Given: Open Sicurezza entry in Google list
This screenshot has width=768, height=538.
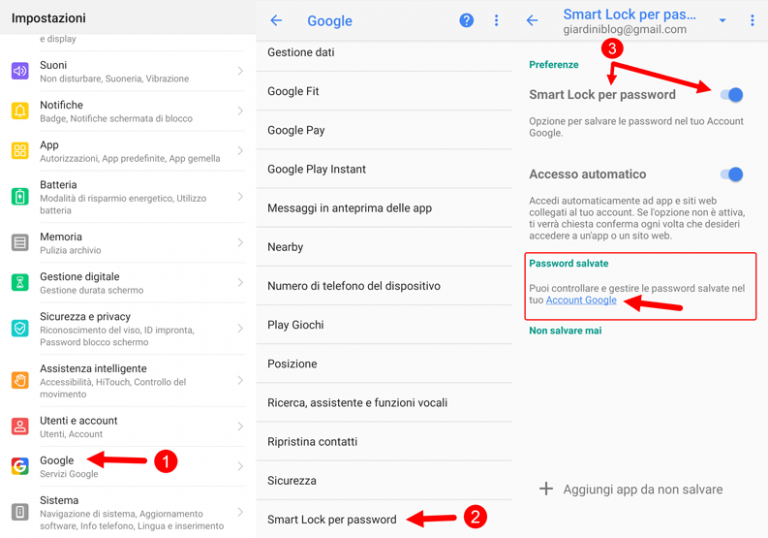Looking at the screenshot, I should pos(384,481).
